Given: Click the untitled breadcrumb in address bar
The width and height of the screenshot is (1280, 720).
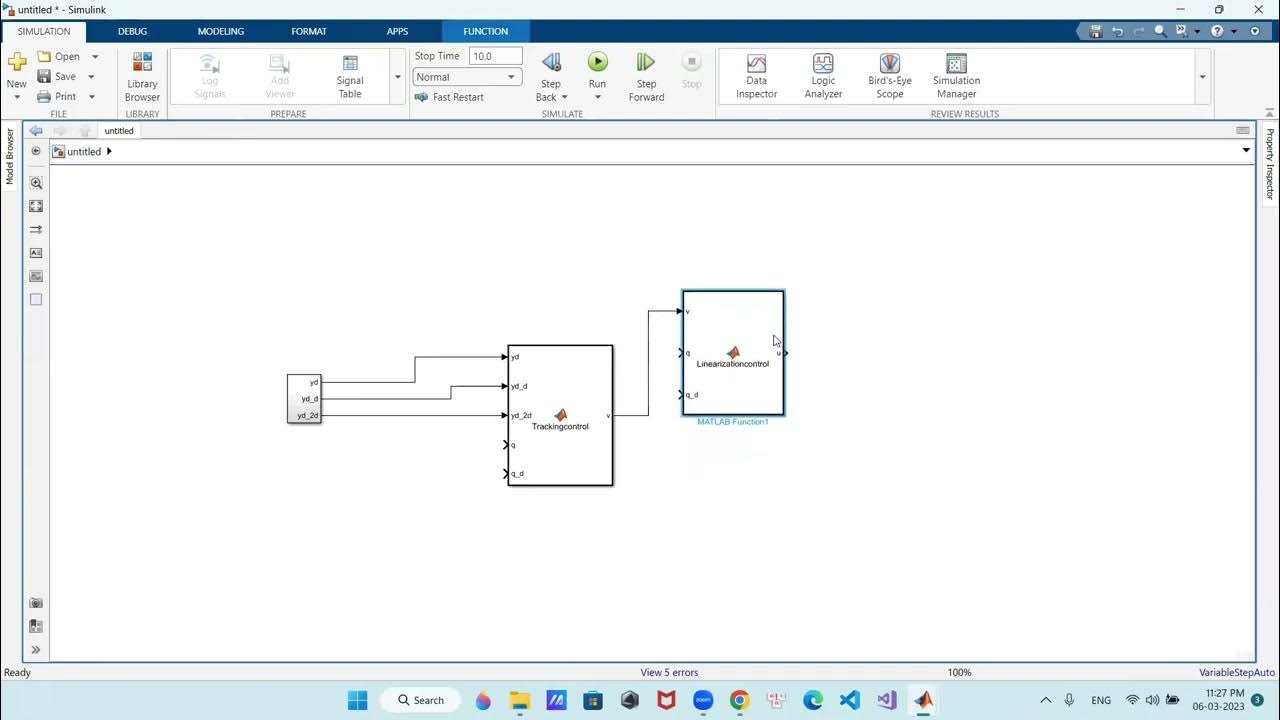Looking at the screenshot, I should coord(84,152).
